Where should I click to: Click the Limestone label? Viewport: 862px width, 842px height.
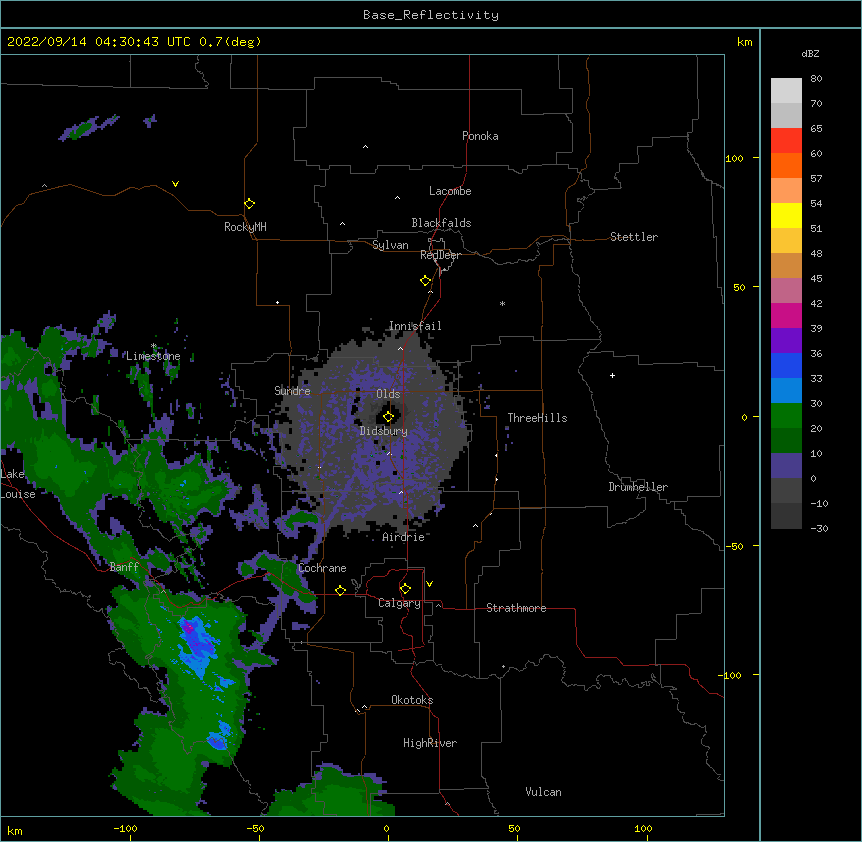coord(153,356)
